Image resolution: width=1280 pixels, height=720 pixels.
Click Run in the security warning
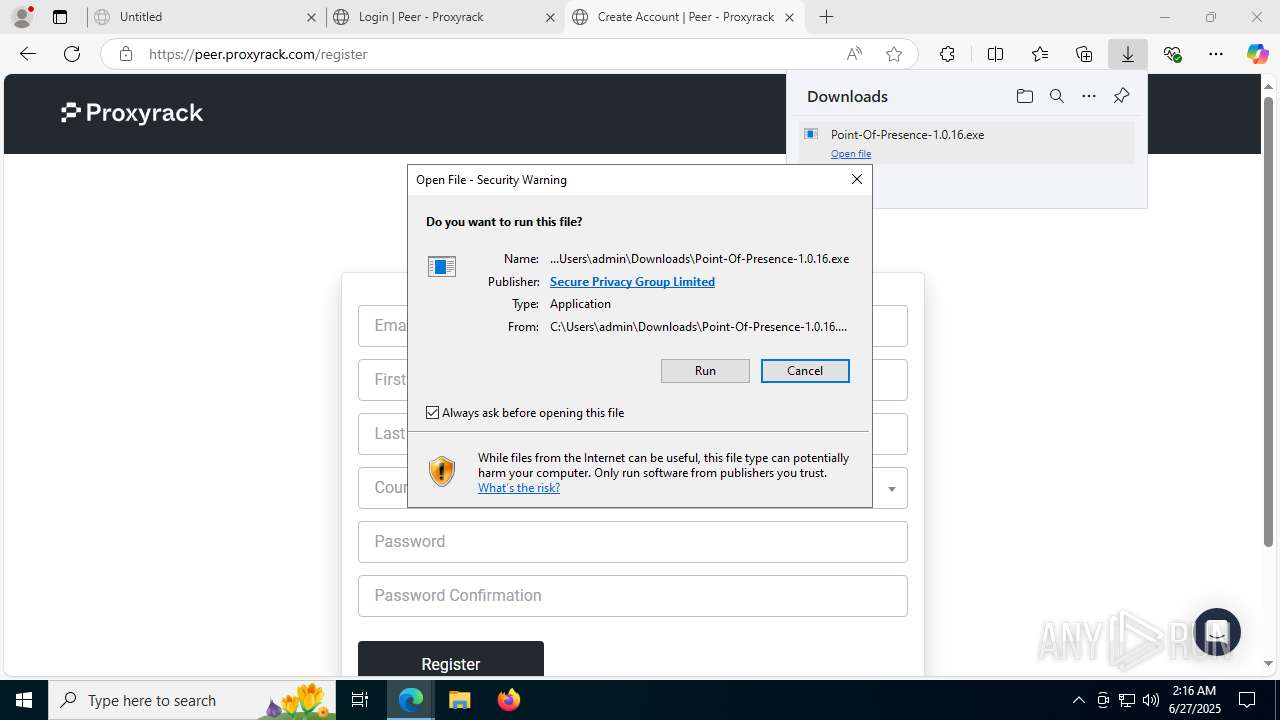tap(705, 371)
